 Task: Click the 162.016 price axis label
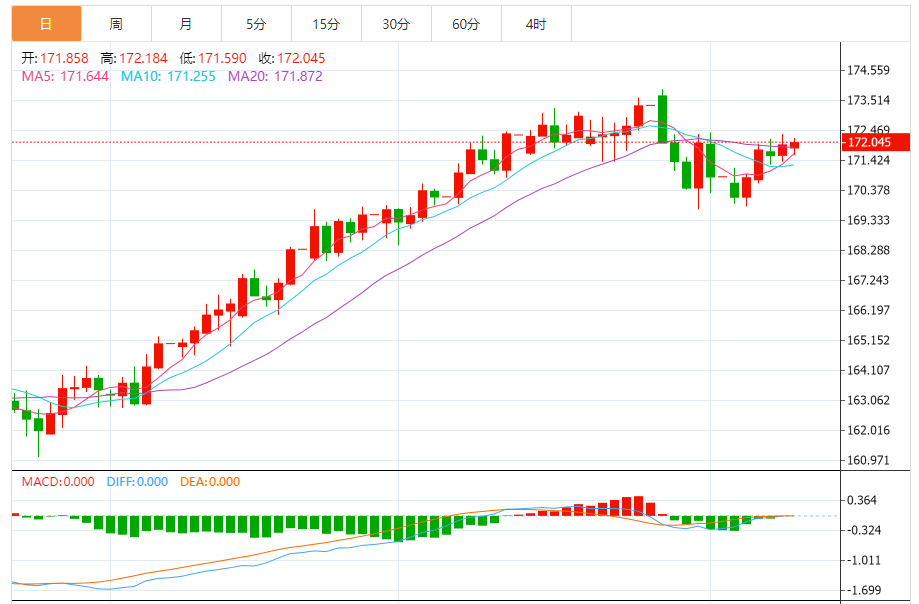point(869,431)
